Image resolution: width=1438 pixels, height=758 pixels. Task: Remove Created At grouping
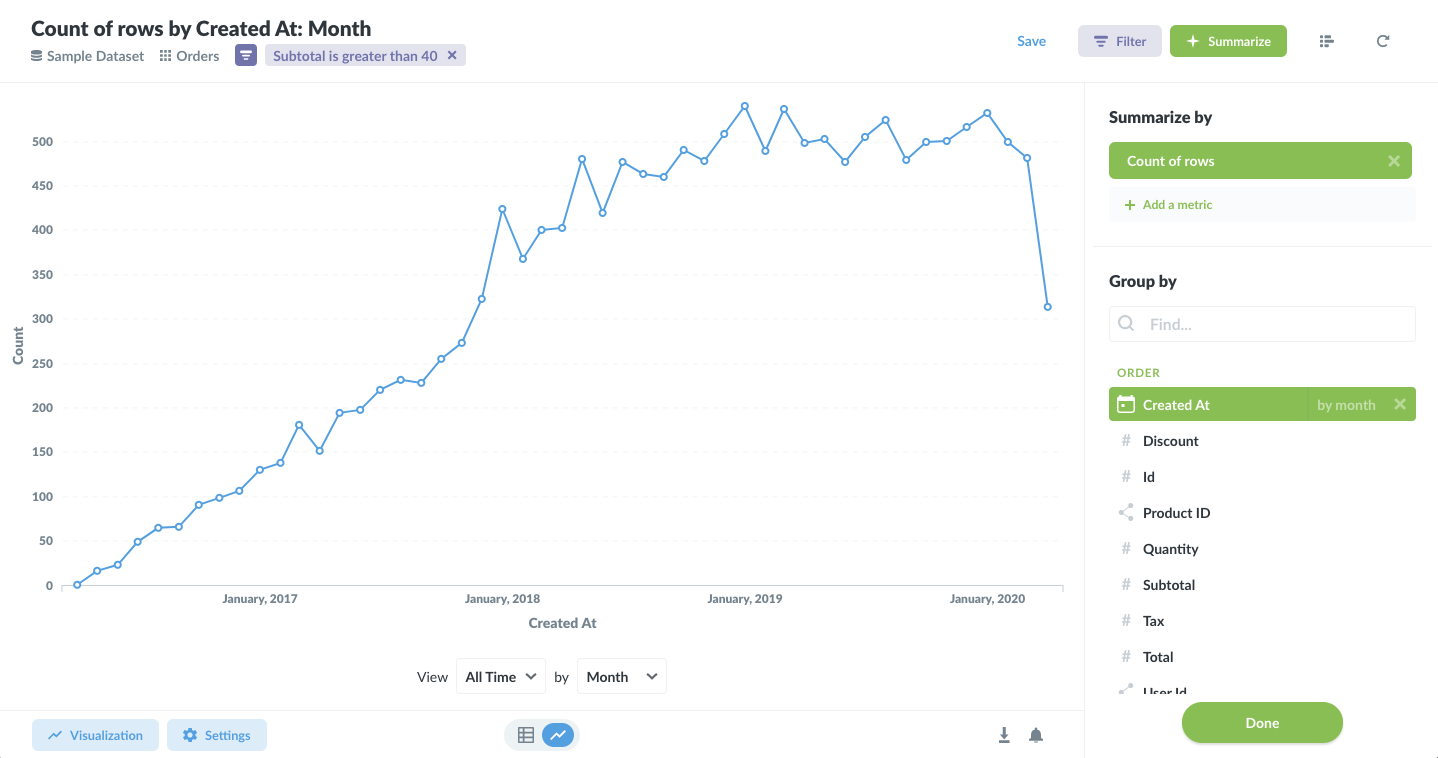point(1400,405)
